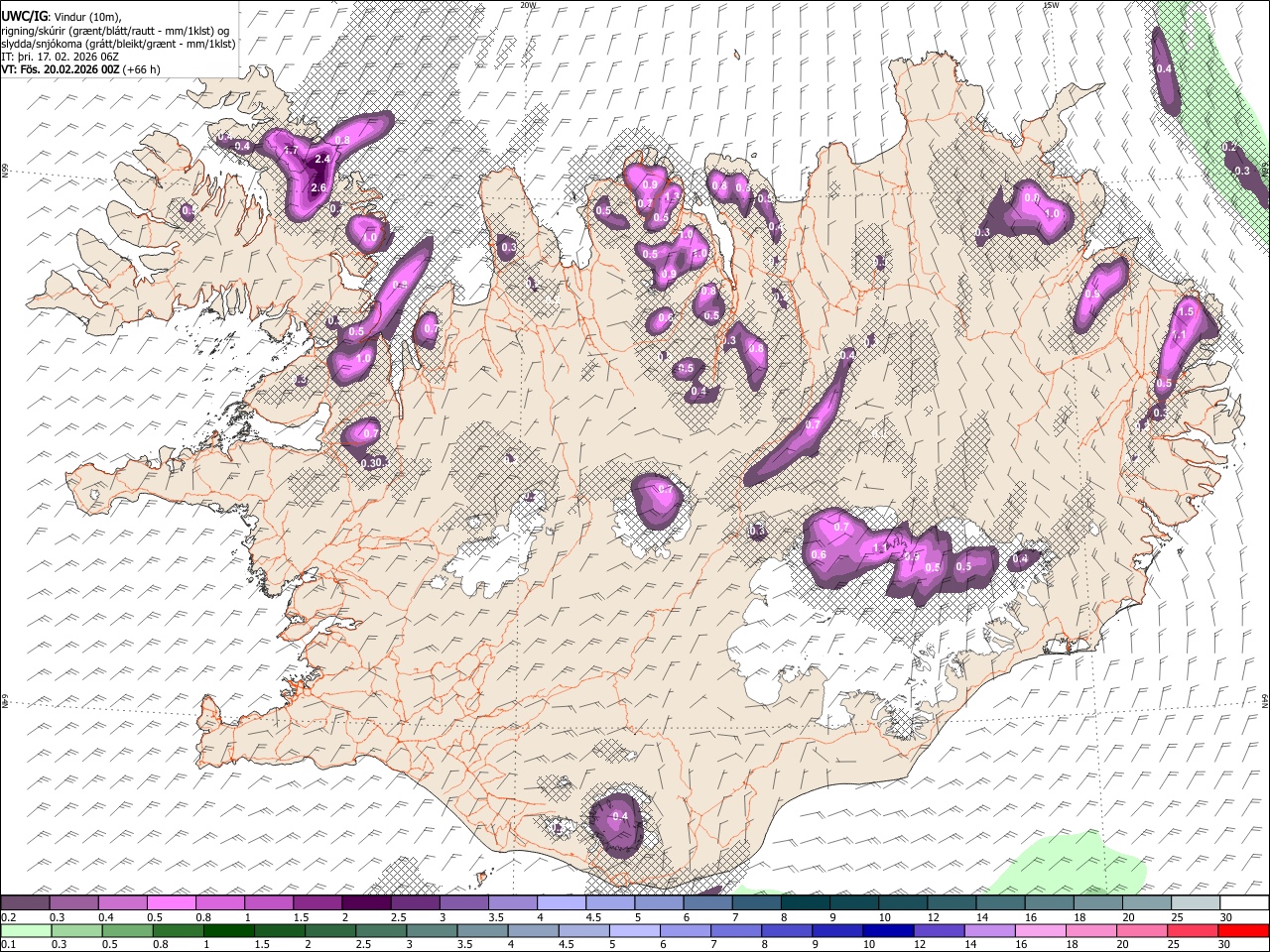Select the dark teal top-row swatch from 8 to 9
Screen dimensions: 1270x952
coord(806,902)
